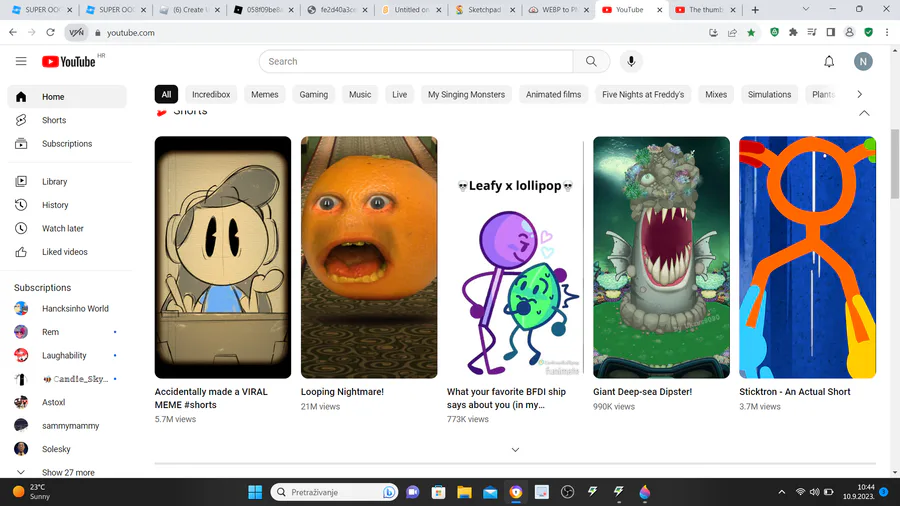Switch to the Untitled browser tab
Screen dimensions: 900x506
[x=412, y=10]
